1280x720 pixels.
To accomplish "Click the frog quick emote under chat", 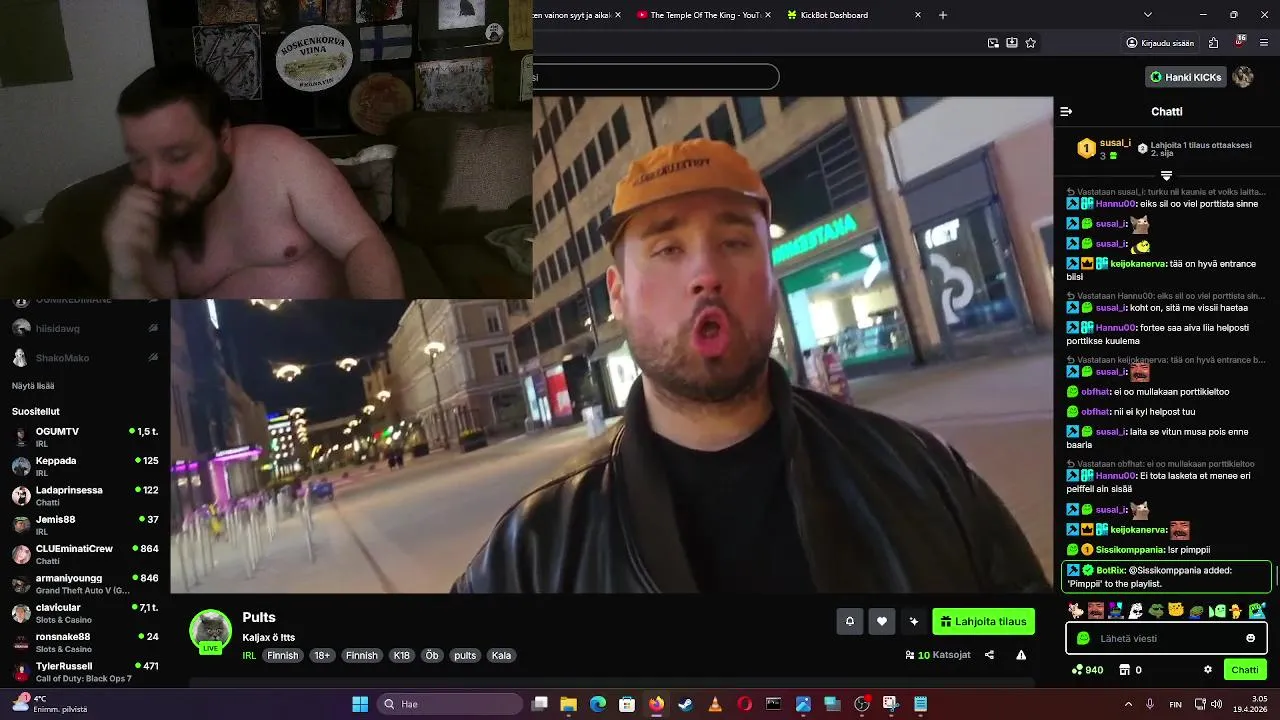I will pos(1156,610).
